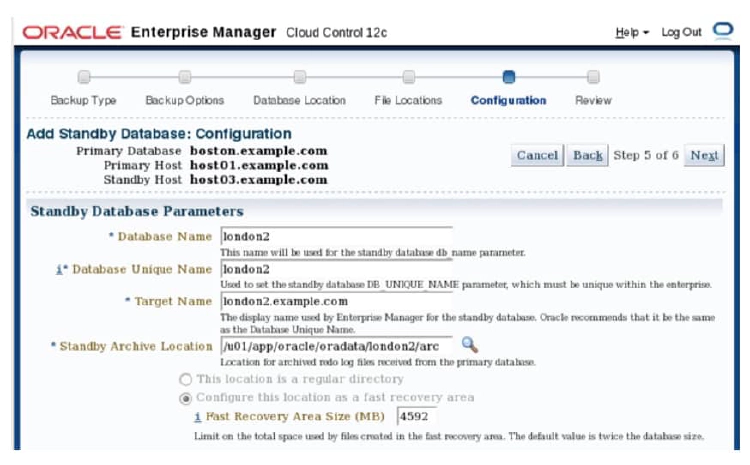Click the Review step marker
The height and width of the screenshot is (465, 750).
point(593,77)
